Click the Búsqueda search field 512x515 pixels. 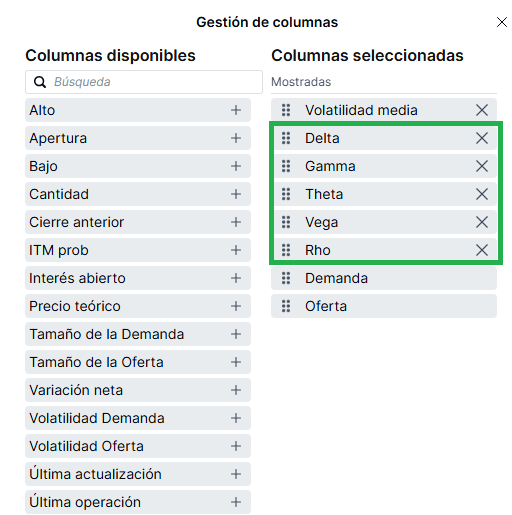point(144,82)
